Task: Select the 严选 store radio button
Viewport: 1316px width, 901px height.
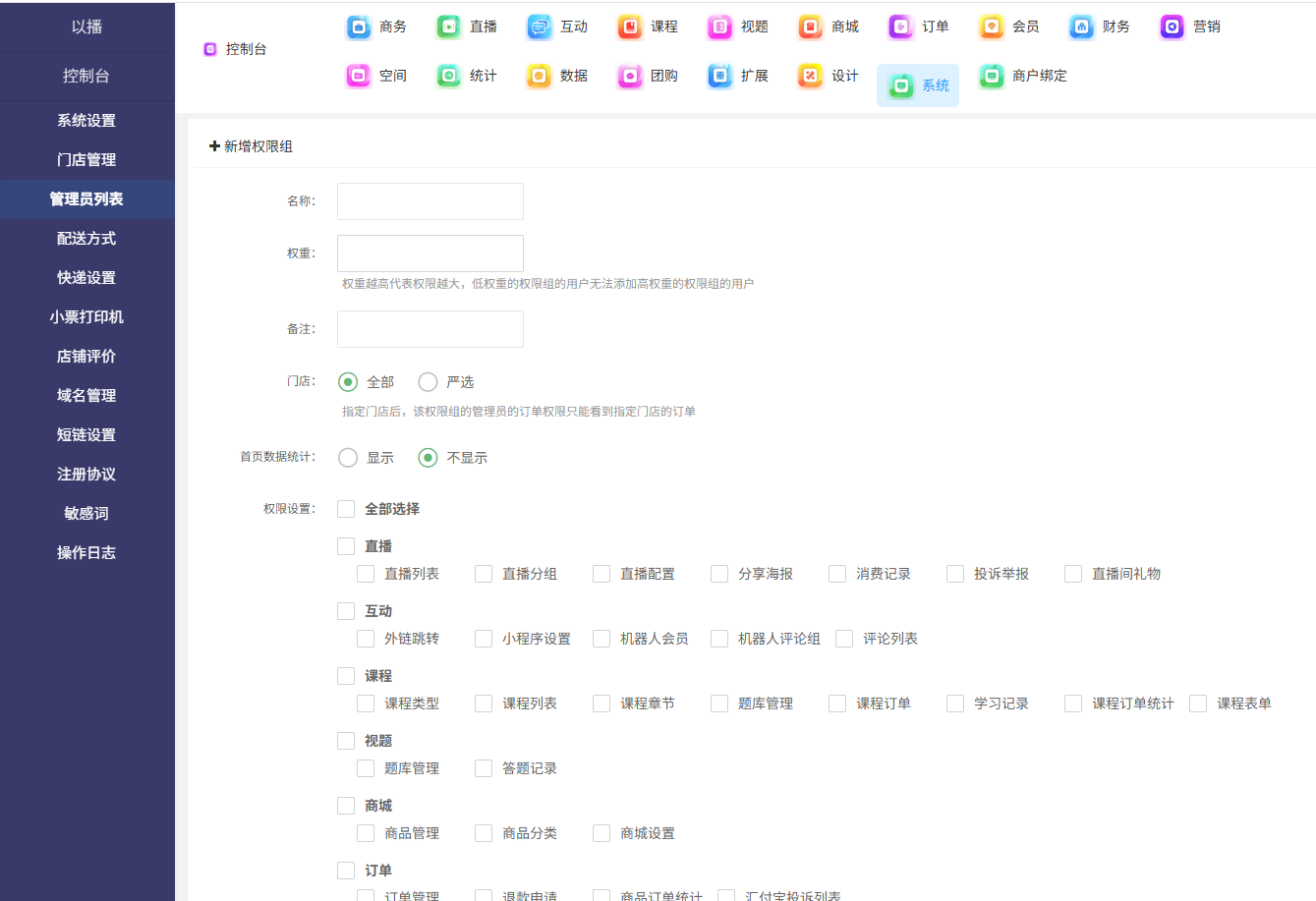Action: [428, 382]
